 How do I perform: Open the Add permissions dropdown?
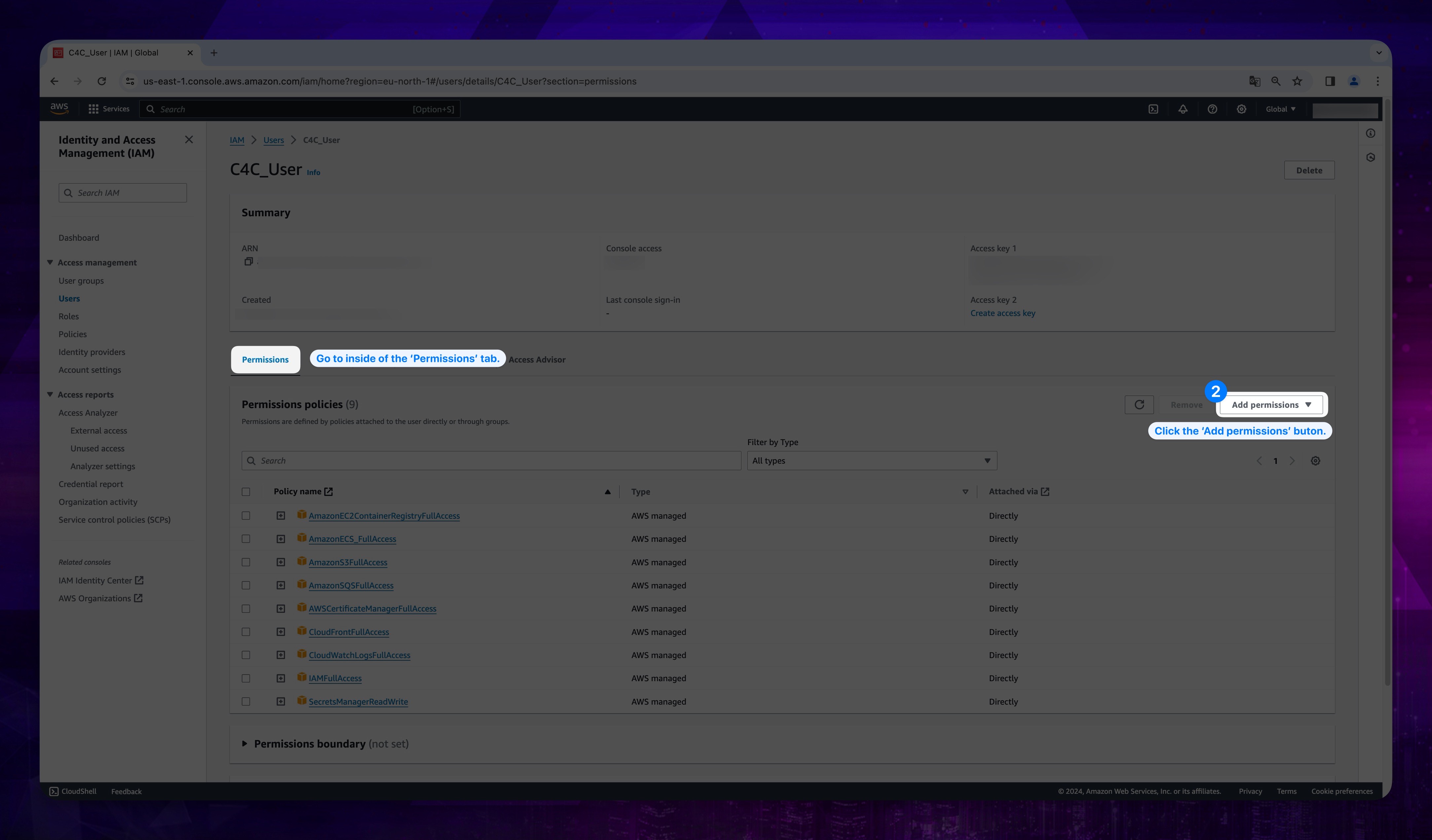click(1271, 404)
